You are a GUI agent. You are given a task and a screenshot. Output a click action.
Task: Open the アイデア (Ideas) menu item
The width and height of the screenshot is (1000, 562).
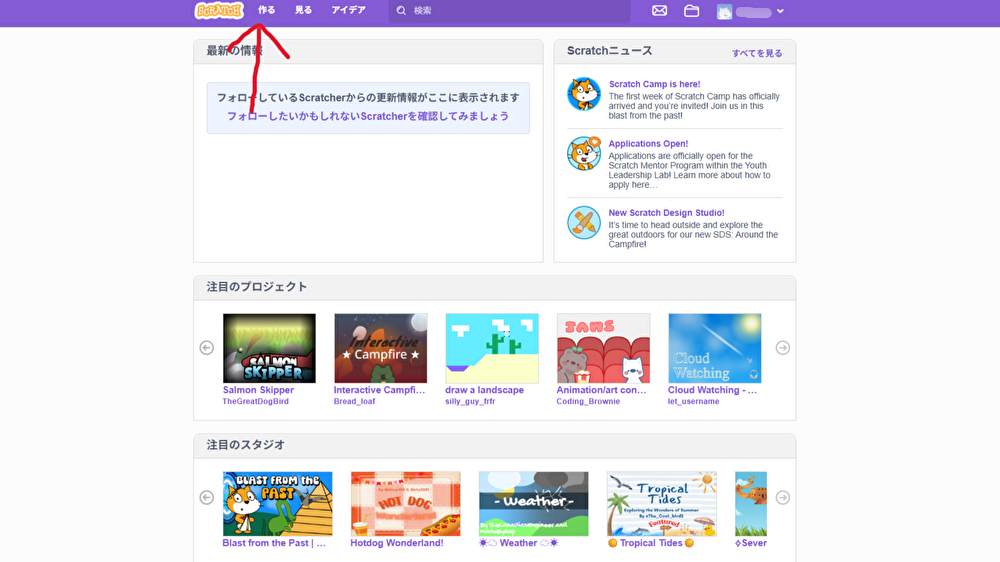tap(348, 10)
